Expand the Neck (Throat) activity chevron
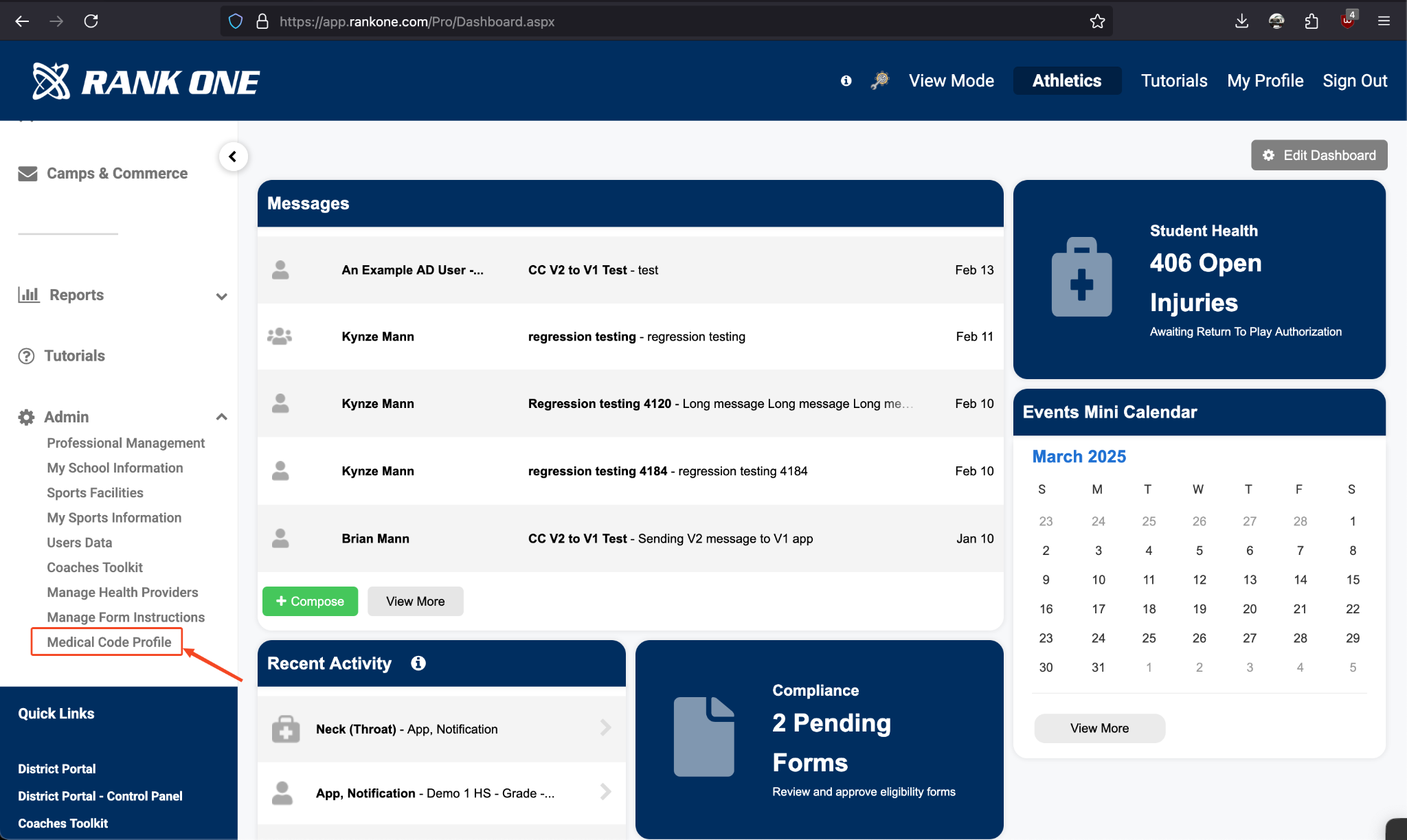Image resolution: width=1407 pixels, height=840 pixels. [605, 727]
